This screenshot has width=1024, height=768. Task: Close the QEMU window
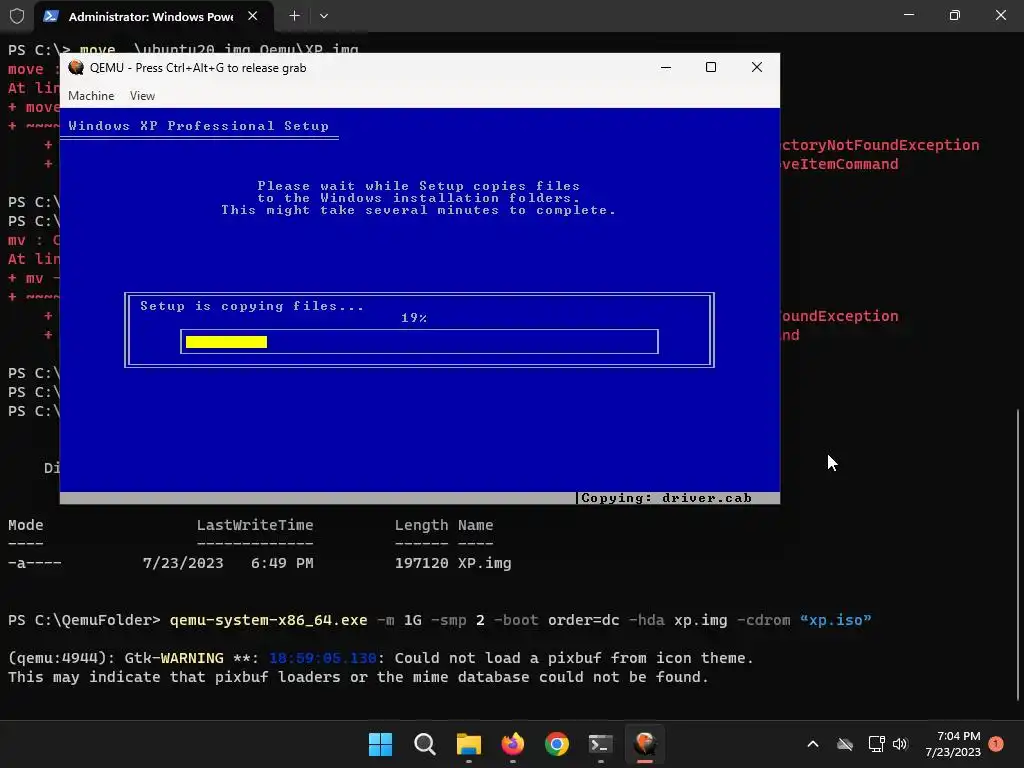[x=756, y=67]
